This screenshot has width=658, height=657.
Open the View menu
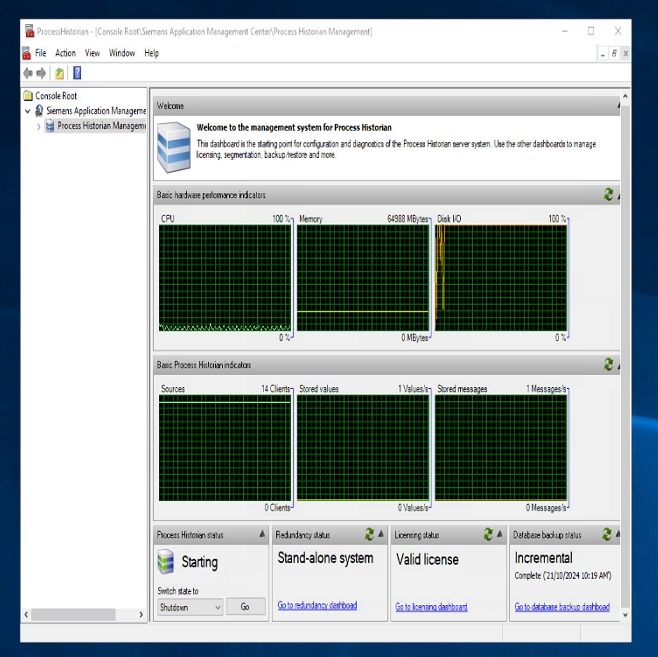tap(92, 53)
